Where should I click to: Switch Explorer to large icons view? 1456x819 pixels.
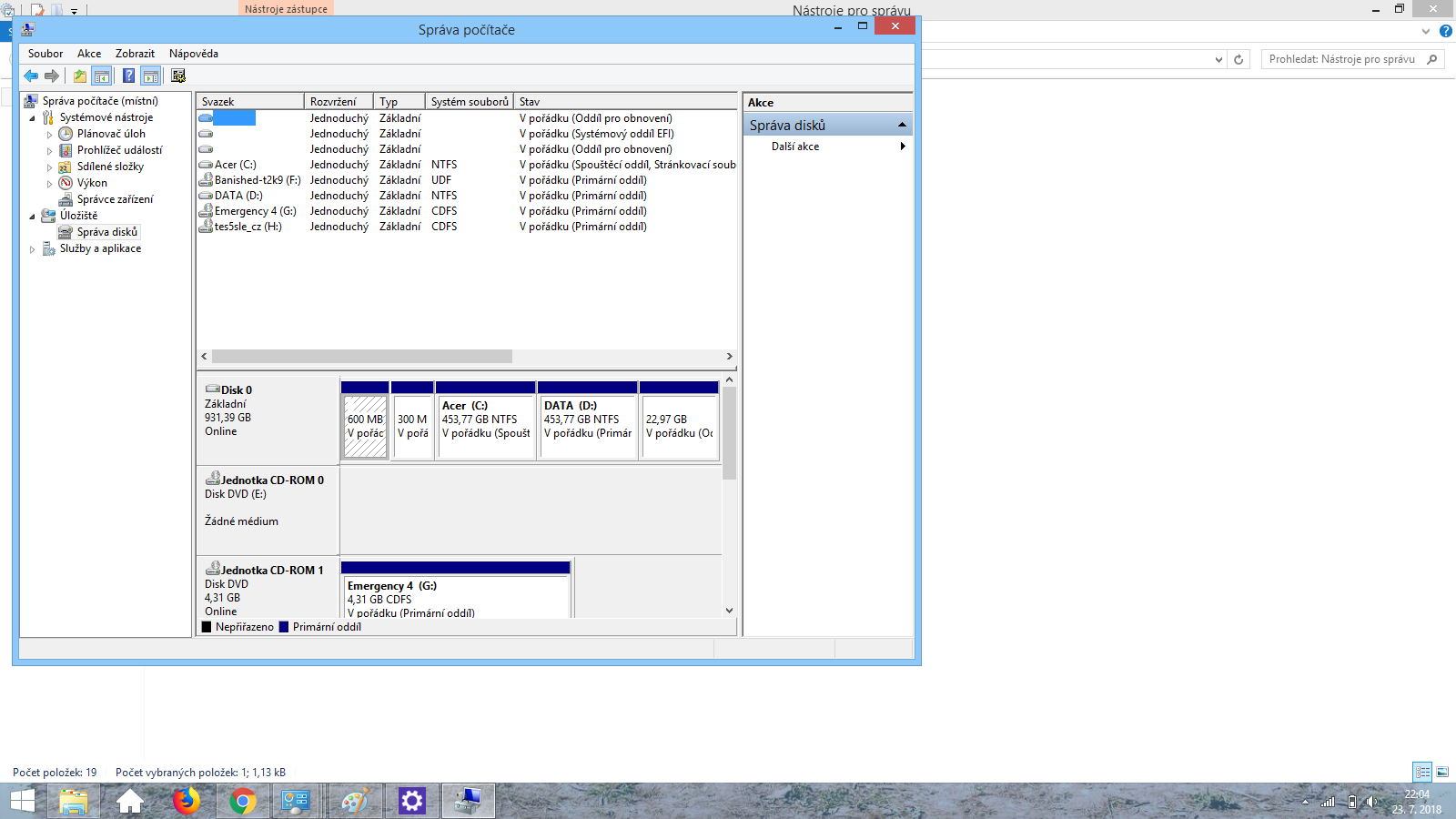pos(1442,772)
